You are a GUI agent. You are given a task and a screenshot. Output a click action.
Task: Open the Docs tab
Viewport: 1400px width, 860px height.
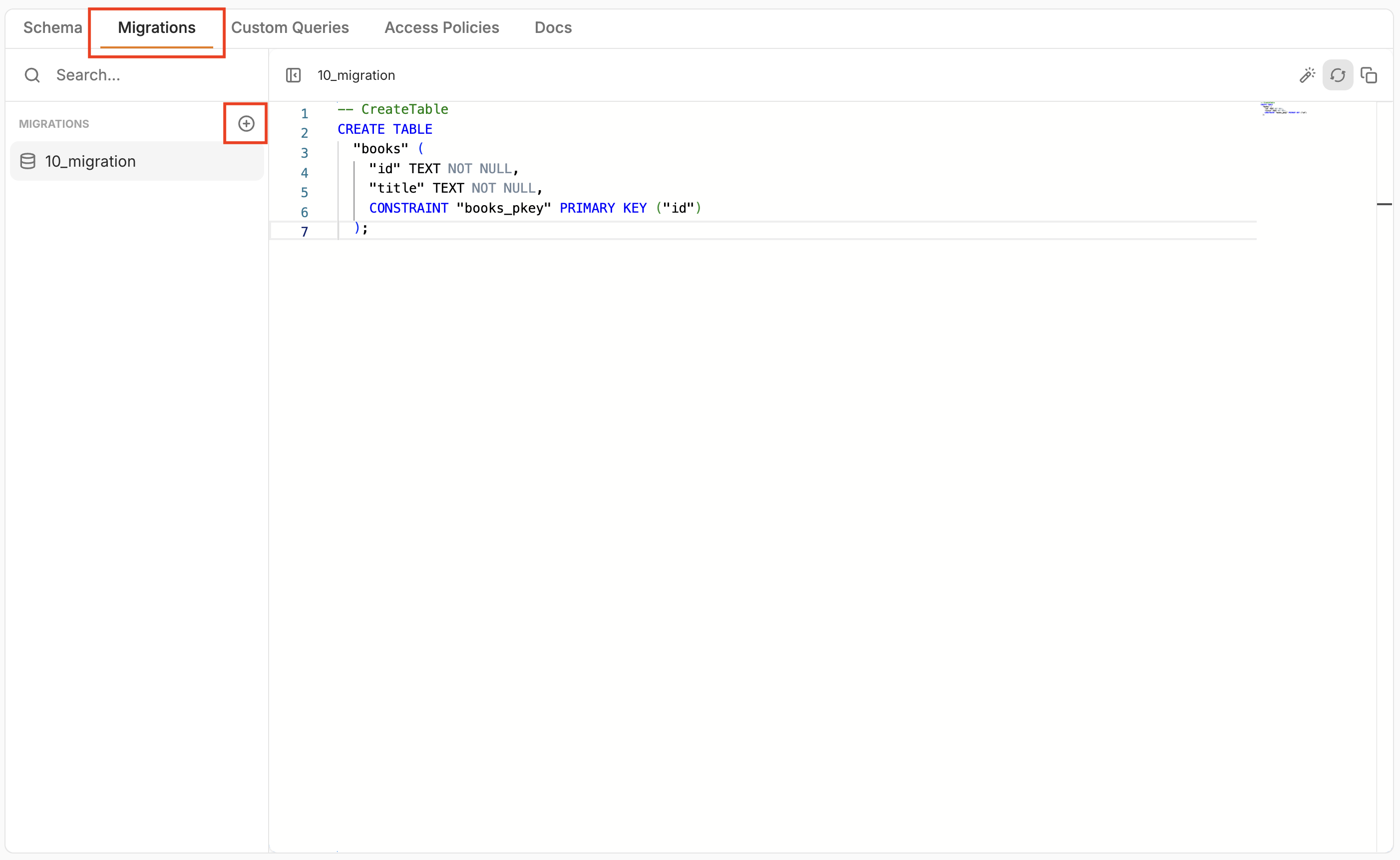pos(553,27)
